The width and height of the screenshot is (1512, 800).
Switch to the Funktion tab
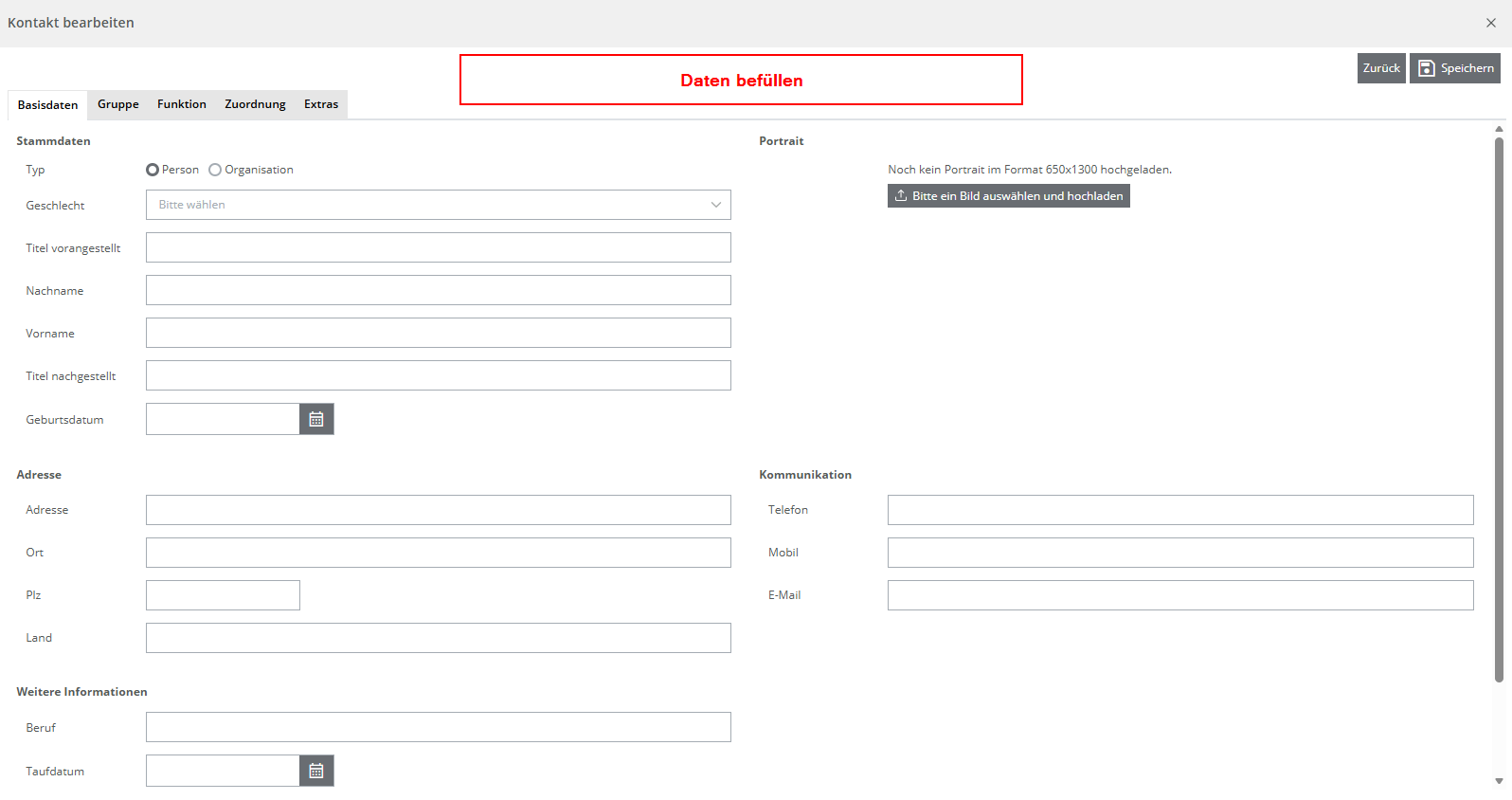(x=182, y=104)
